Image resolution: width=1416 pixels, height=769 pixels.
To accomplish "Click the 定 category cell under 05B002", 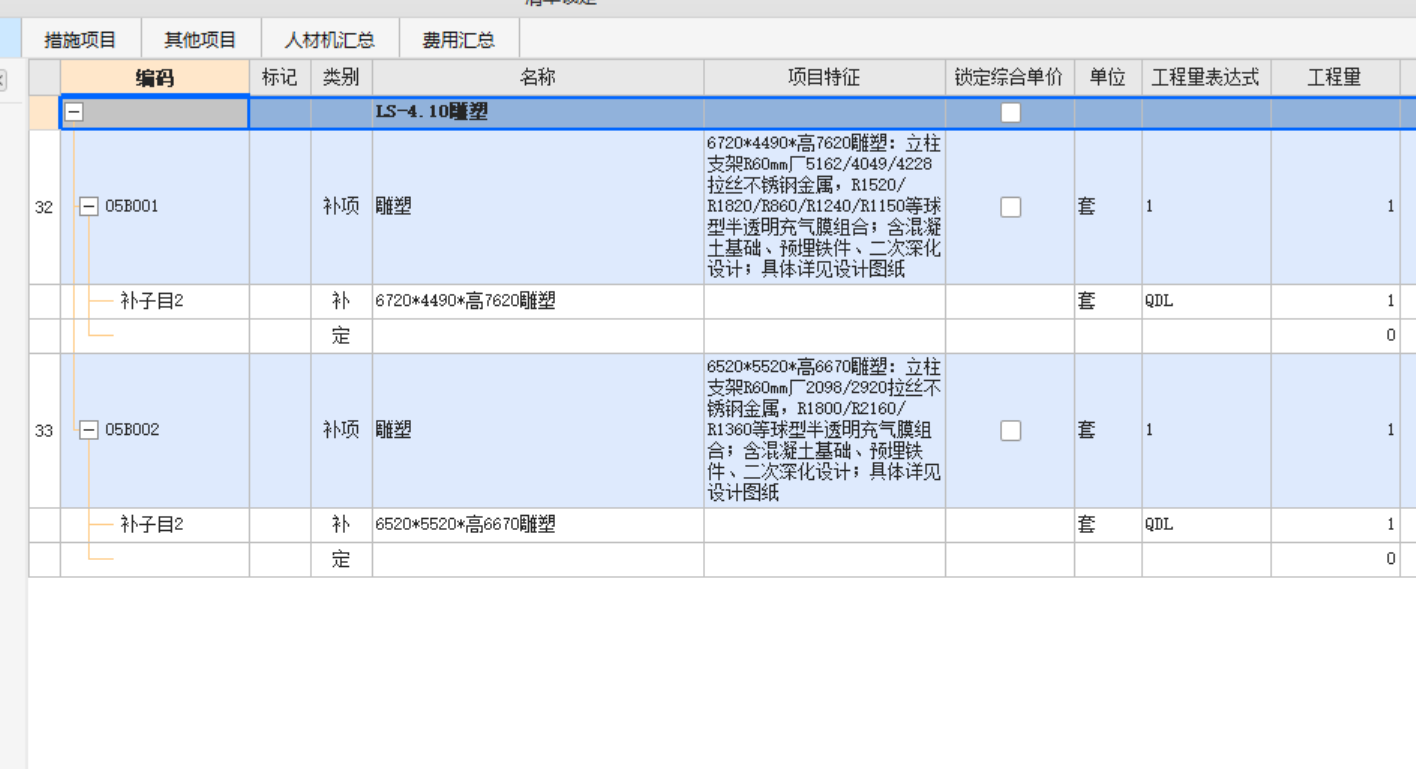I will click(x=342, y=559).
